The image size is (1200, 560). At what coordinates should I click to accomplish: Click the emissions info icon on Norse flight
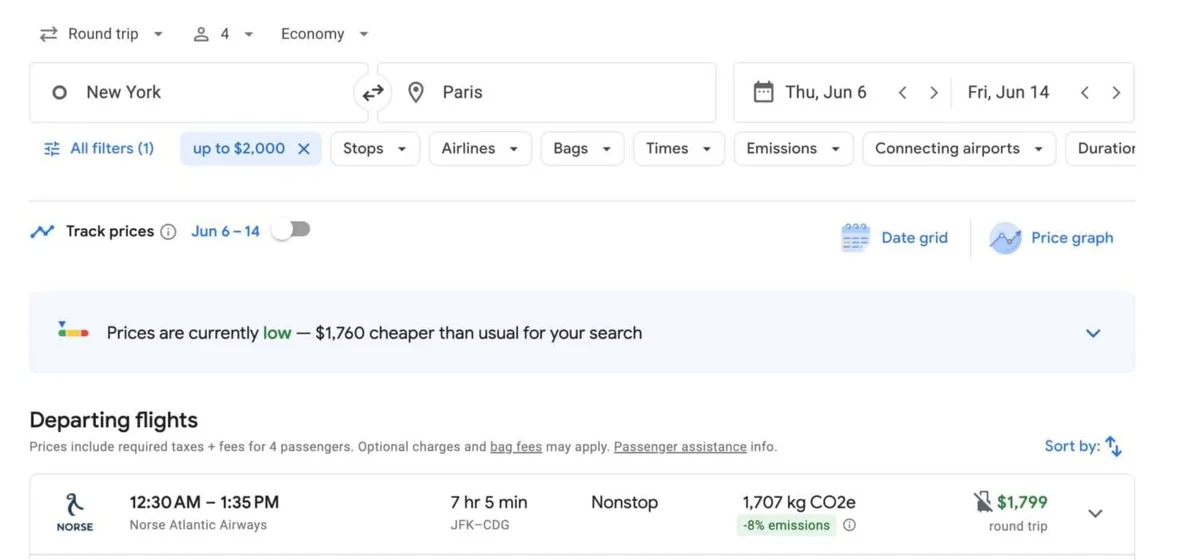tap(849, 526)
